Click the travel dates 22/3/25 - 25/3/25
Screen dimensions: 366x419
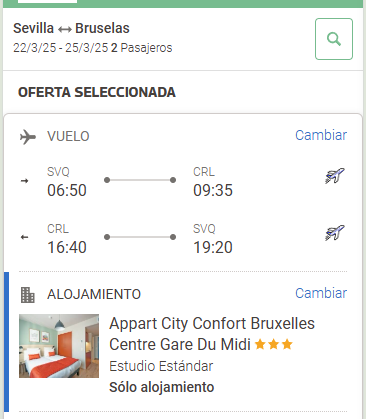point(61,48)
